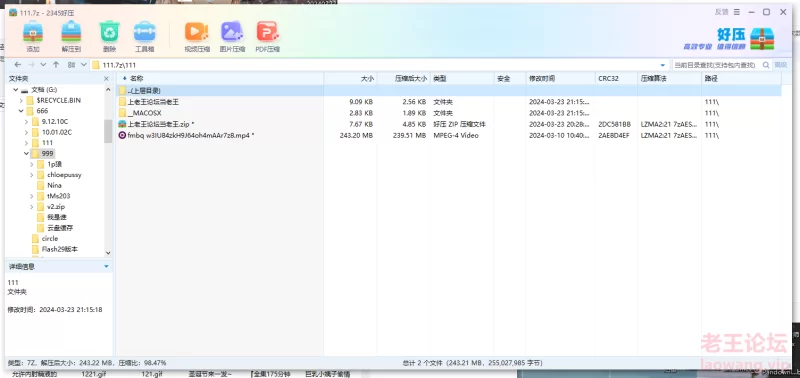Open the PDF压缩 compression tool
This screenshot has height=378, width=800.
tap(268, 37)
